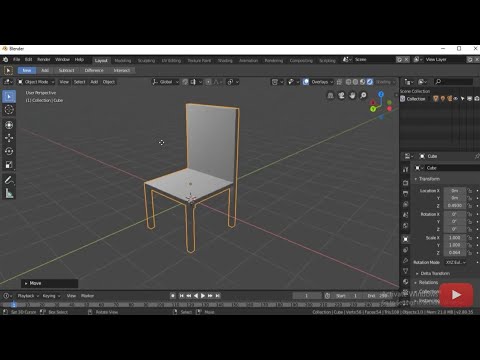The height and width of the screenshot is (360, 480).
Task: Click the perspective/orthographic toggle icon
Action: coord(330,96)
